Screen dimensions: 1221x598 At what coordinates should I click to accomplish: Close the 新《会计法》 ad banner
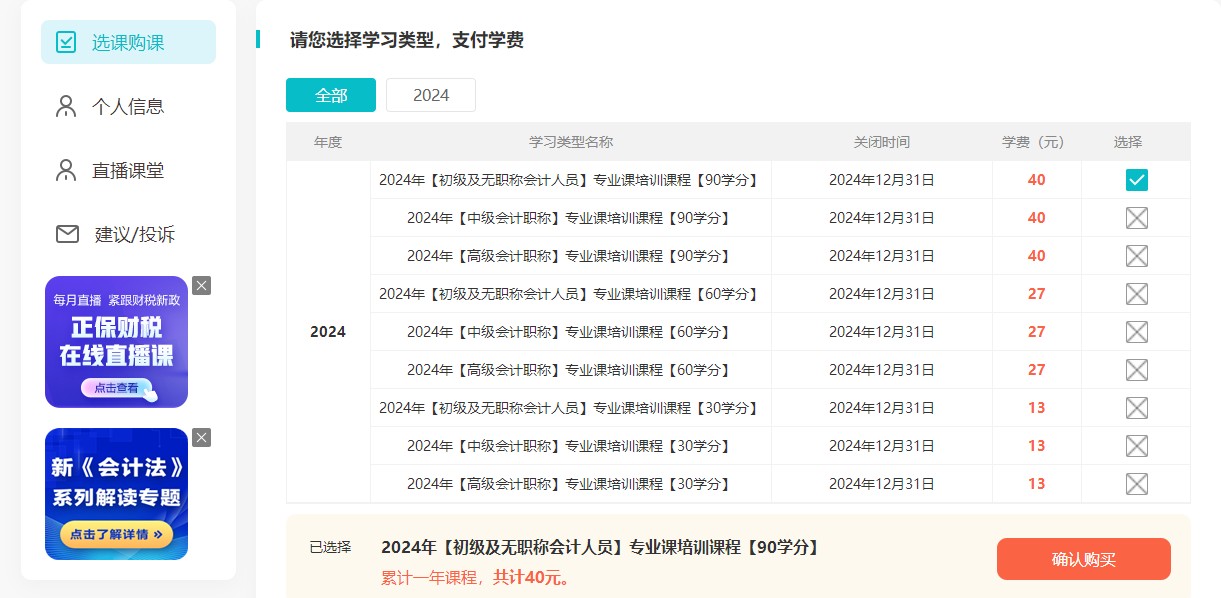pyautogui.click(x=201, y=437)
